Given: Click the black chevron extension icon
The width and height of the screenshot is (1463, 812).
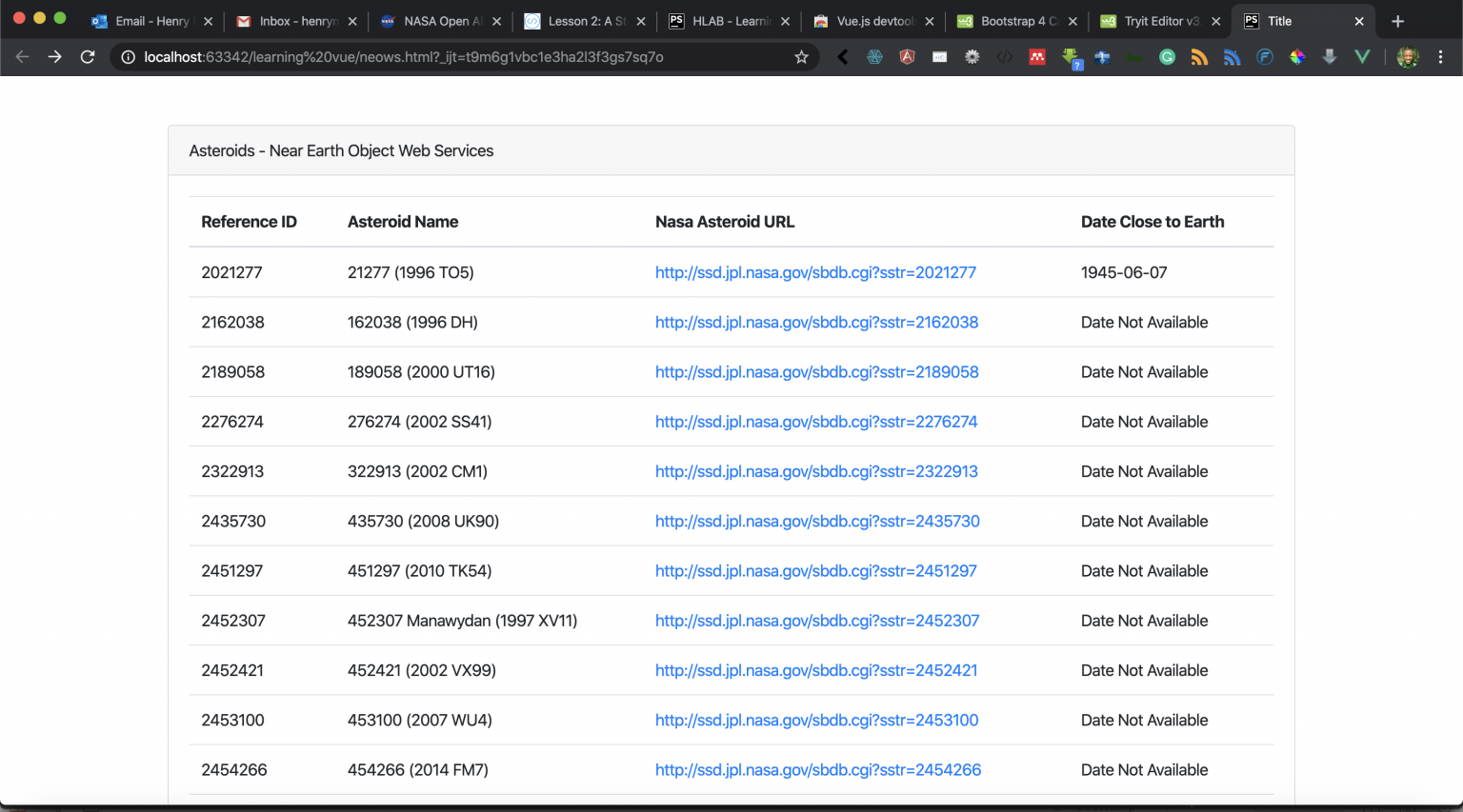Looking at the screenshot, I should [x=842, y=57].
